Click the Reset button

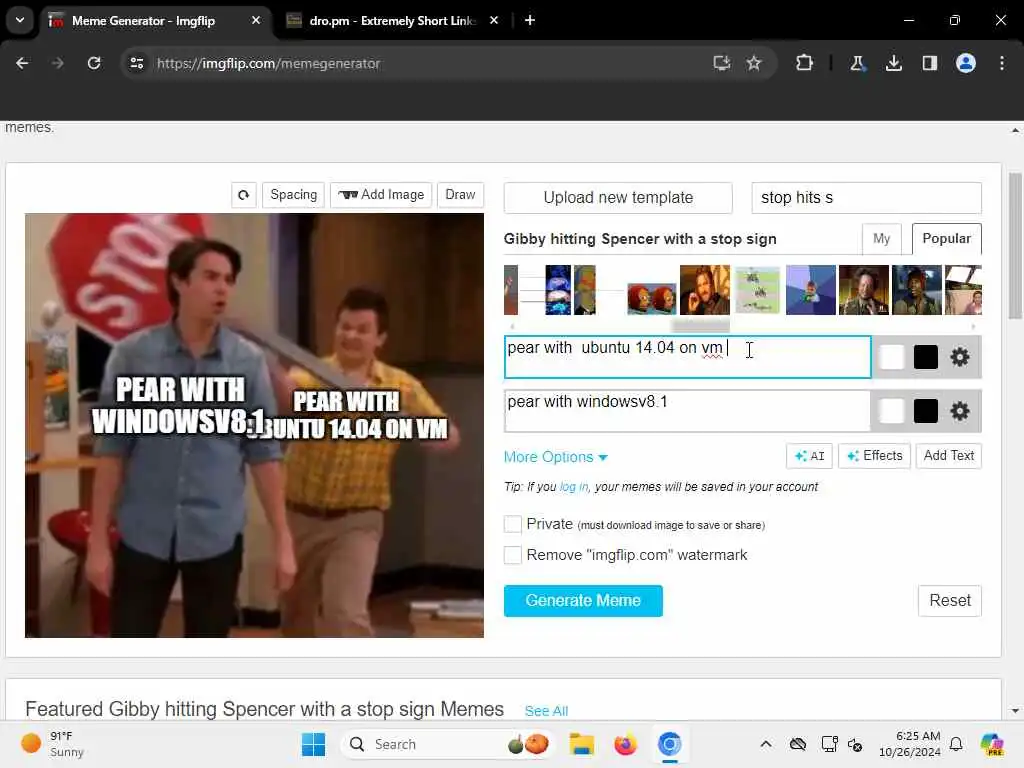pos(950,601)
